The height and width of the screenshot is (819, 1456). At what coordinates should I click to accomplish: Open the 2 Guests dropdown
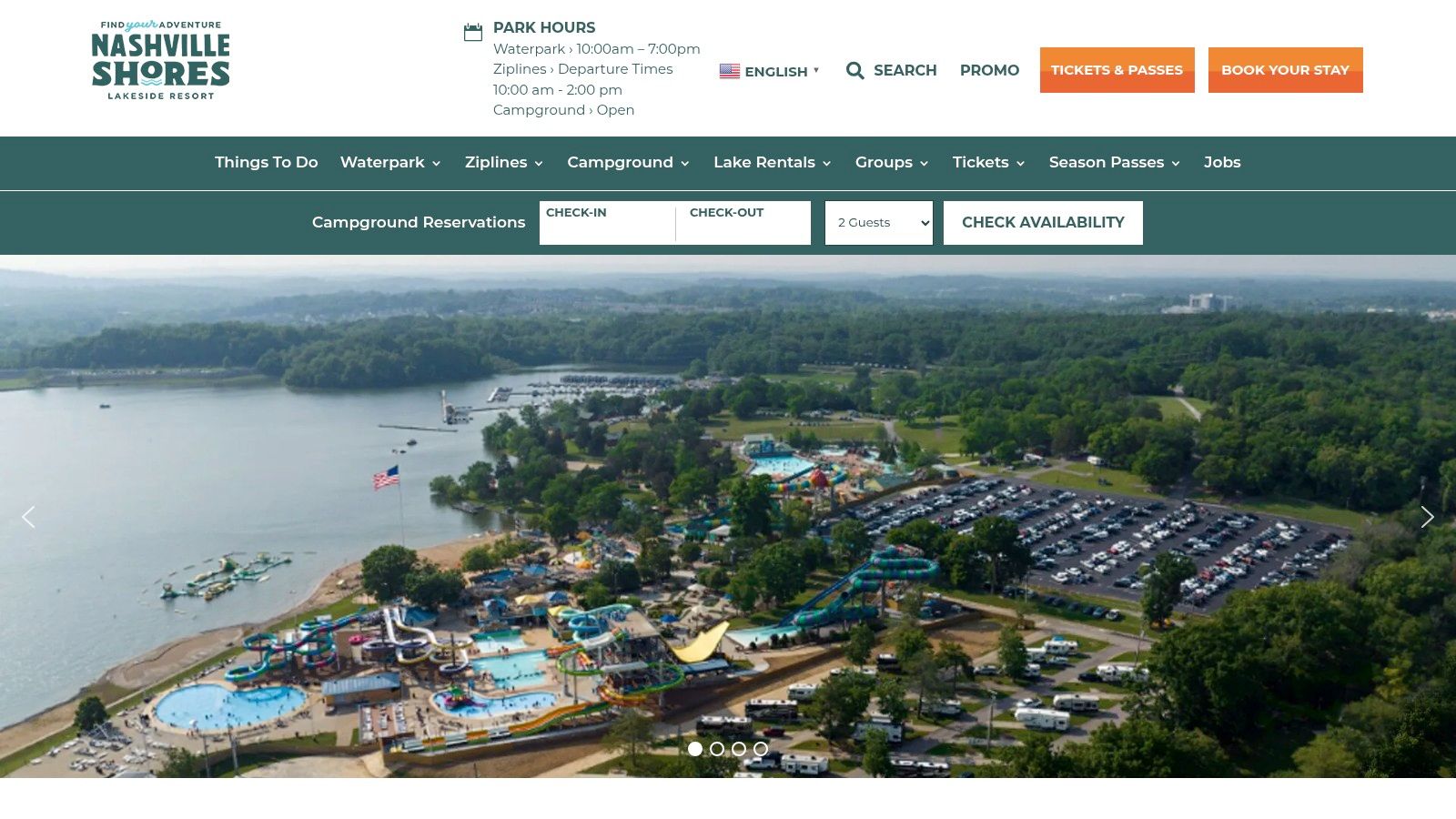click(879, 223)
